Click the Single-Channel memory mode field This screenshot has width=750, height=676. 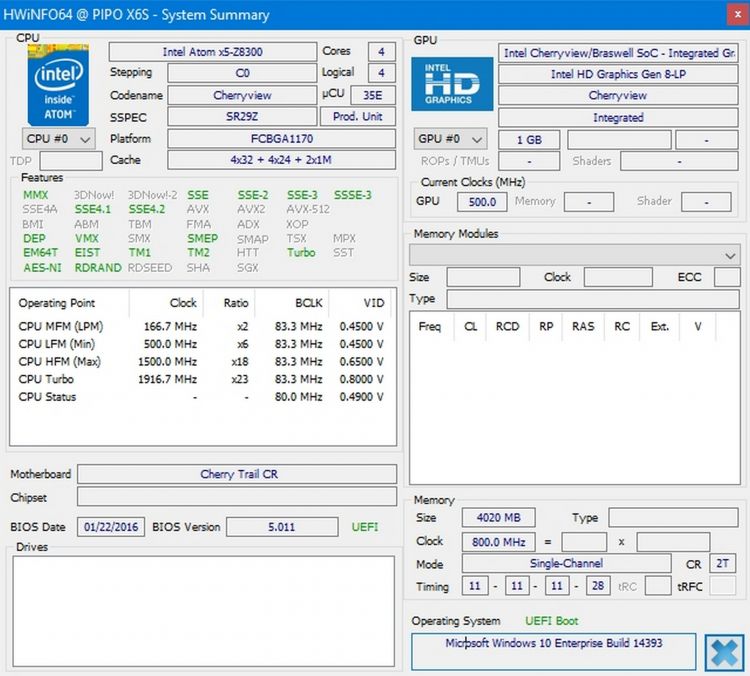(567, 564)
